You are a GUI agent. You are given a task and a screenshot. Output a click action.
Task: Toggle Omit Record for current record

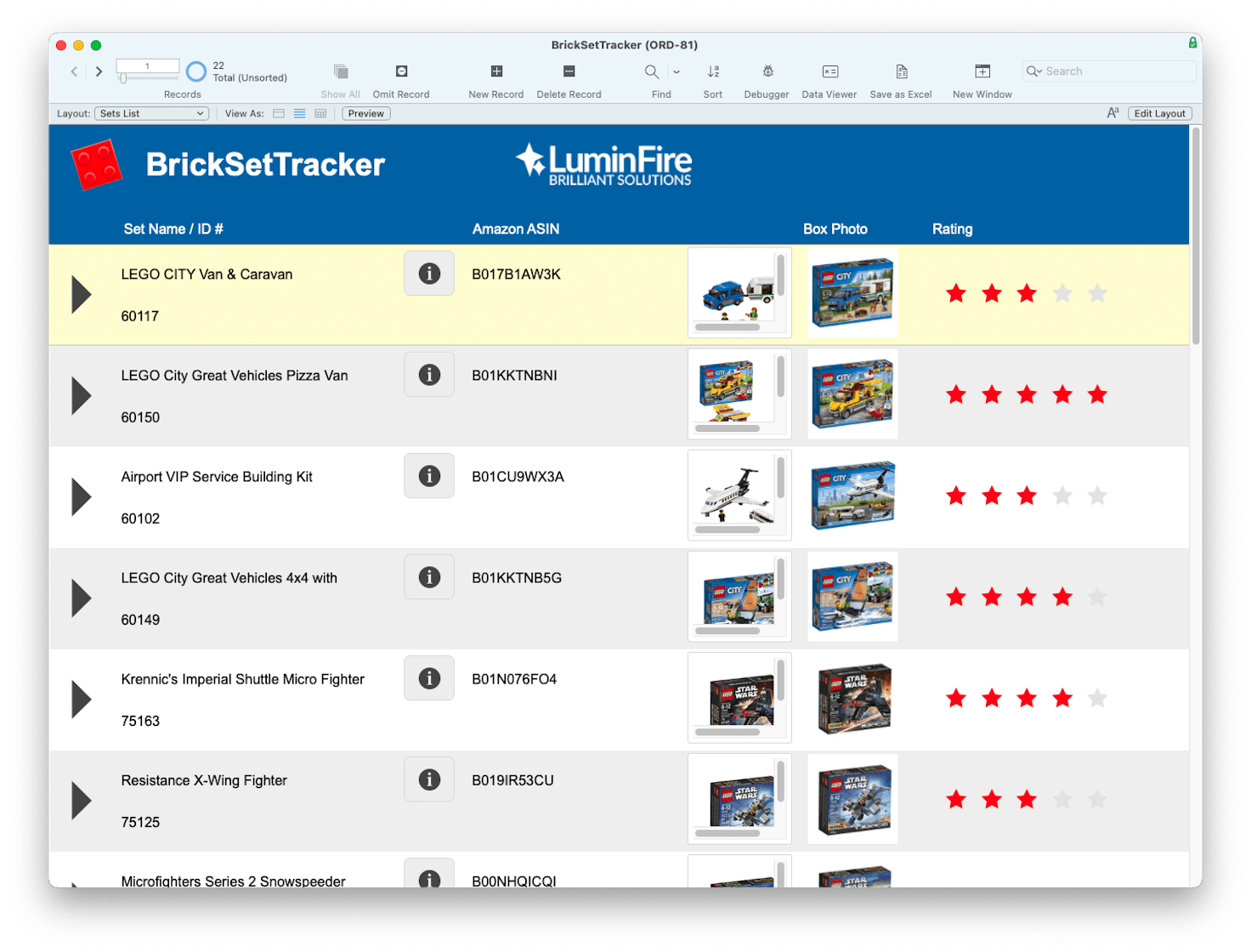(400, 71)
